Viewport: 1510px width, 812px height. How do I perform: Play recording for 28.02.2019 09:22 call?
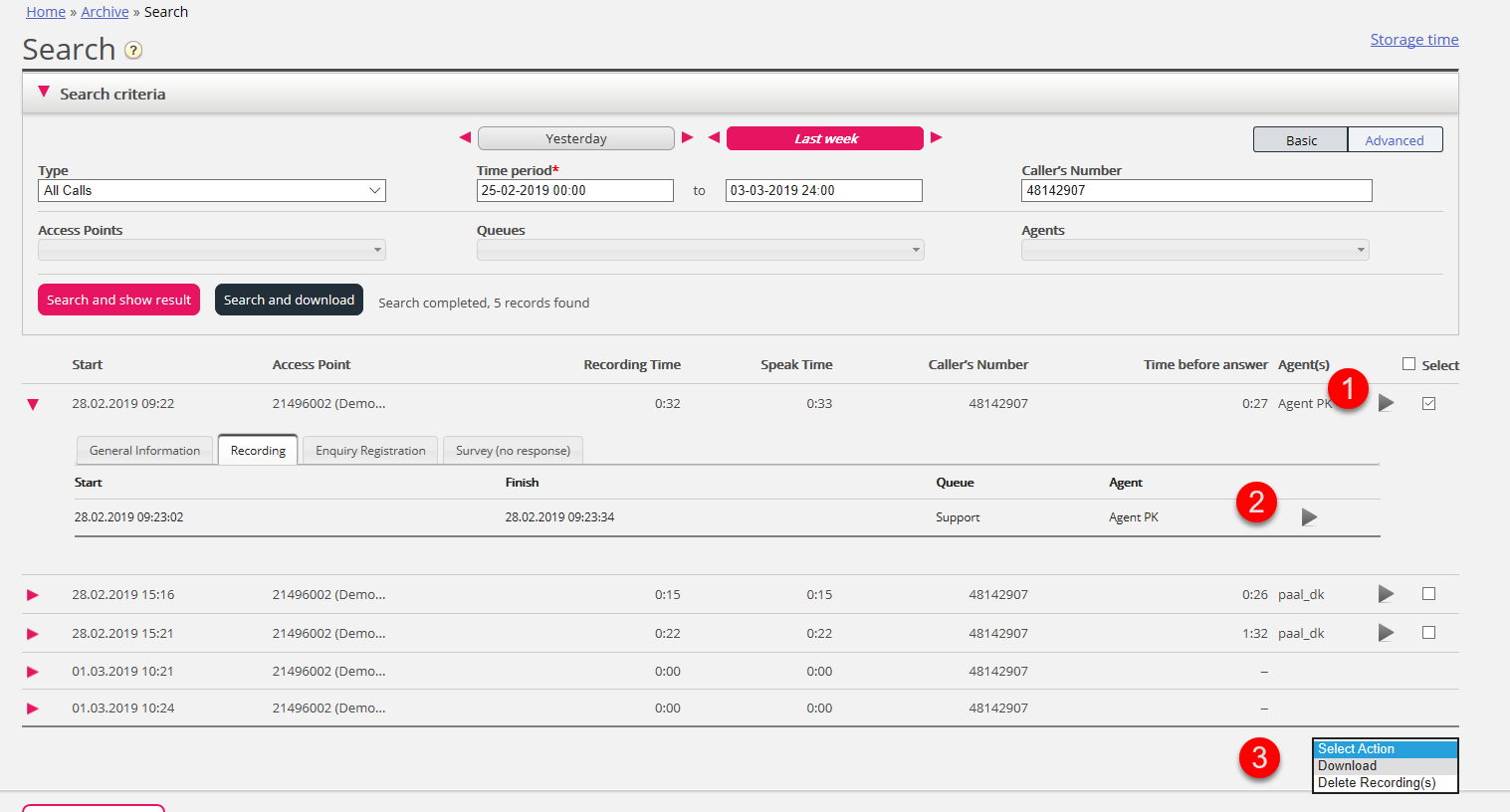tap(1386, 403)
